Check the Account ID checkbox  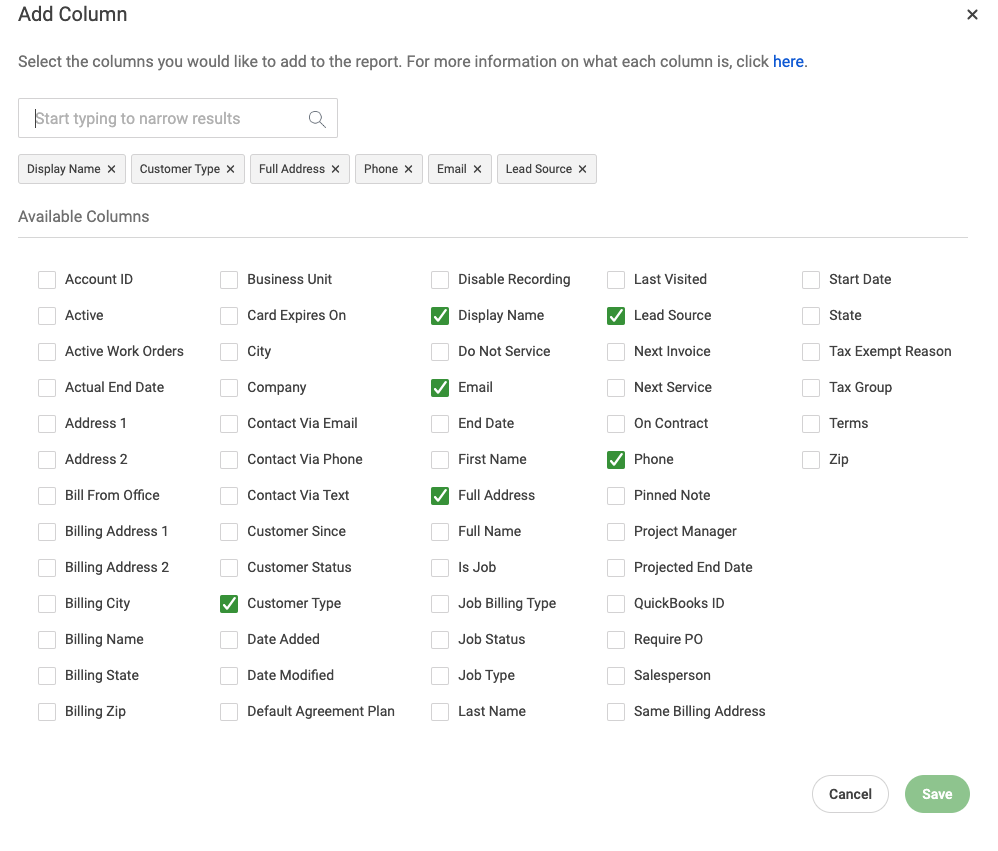tap(47, 280)
